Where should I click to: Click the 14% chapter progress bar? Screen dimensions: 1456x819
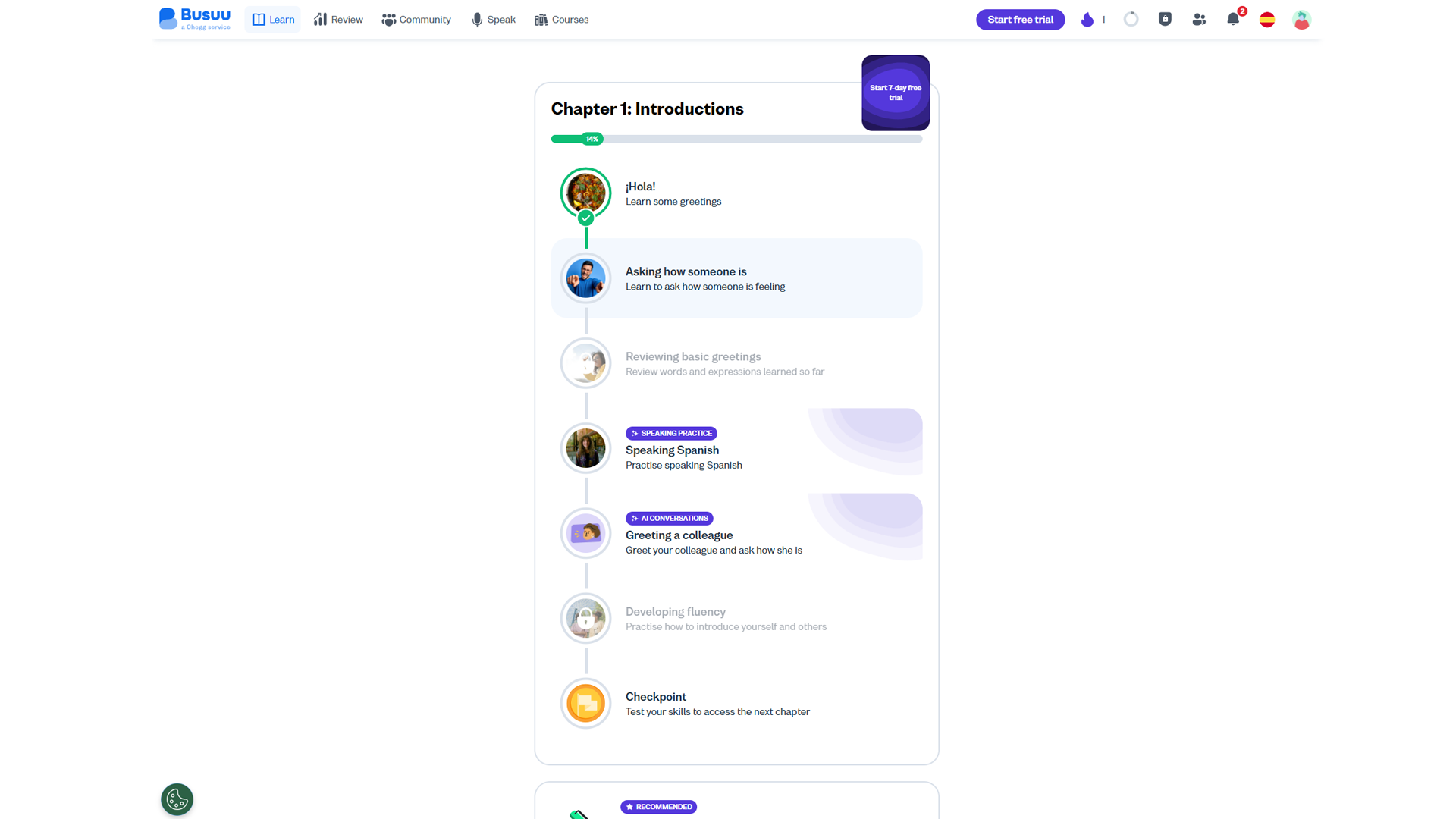(736, 139)
